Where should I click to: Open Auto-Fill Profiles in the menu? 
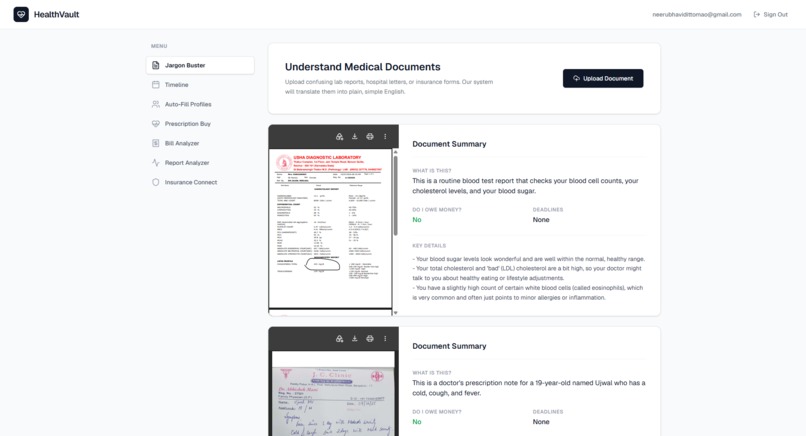(200, 104)
